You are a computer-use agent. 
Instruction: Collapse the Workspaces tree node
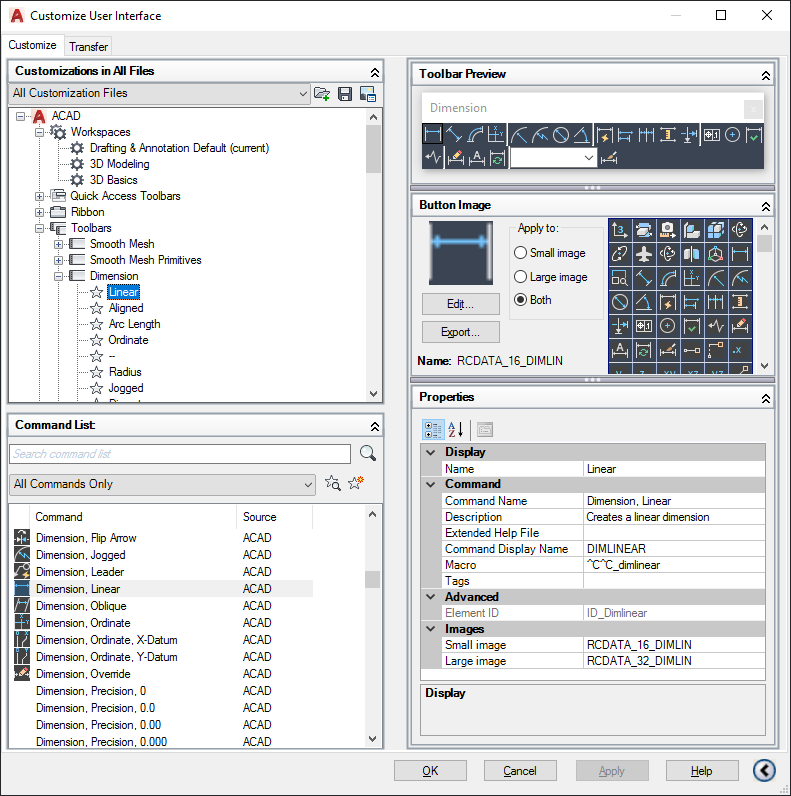click(39, 132)
